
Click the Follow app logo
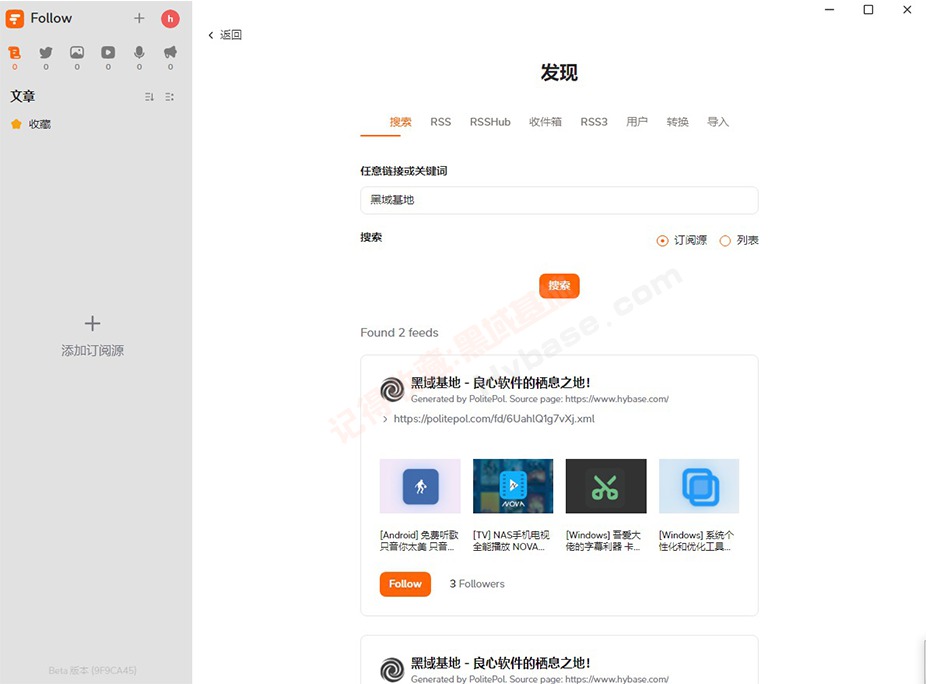(14, 18)
